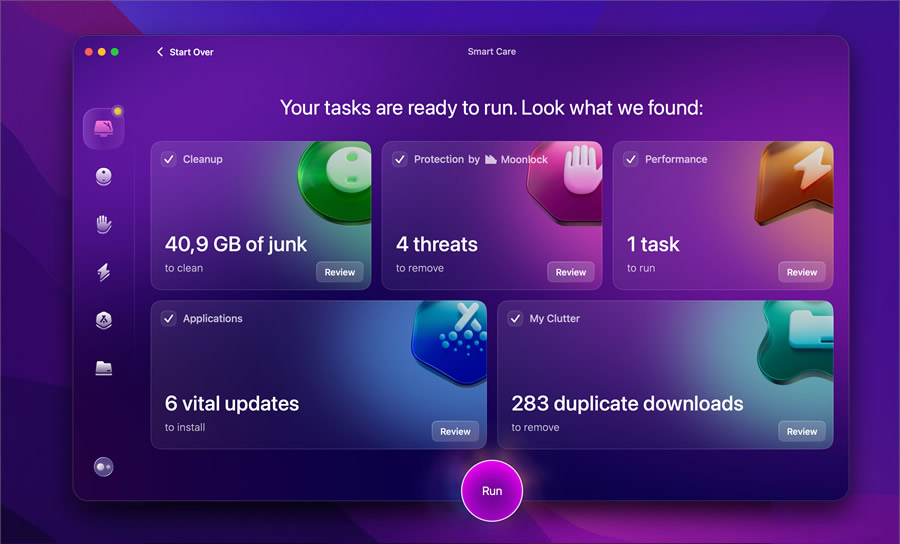Viewport: 900px width, 544px height.
Task: Review the 1 performance task
Action: click(x=802, y=272)
